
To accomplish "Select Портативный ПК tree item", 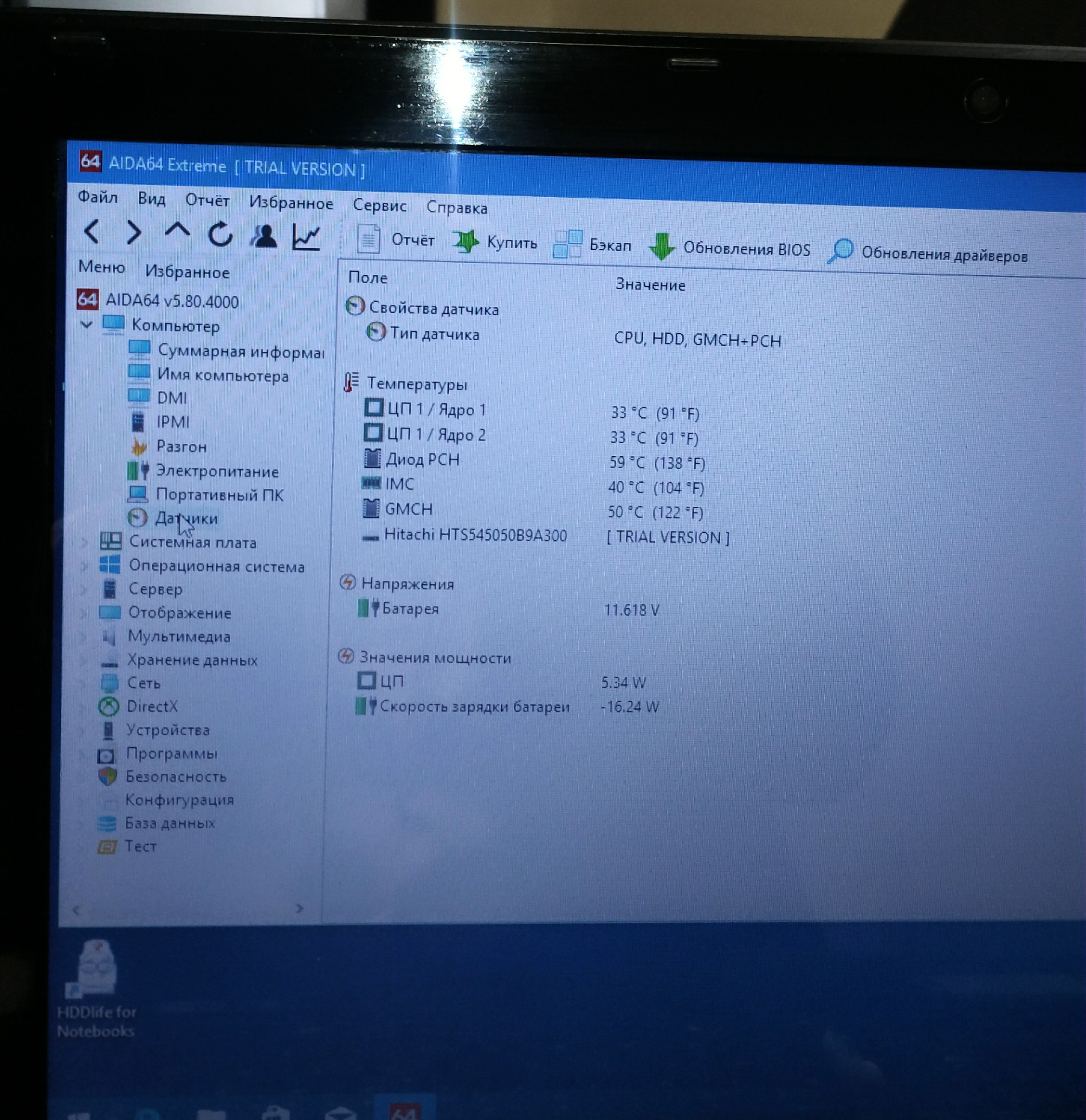I will point(206,494).
